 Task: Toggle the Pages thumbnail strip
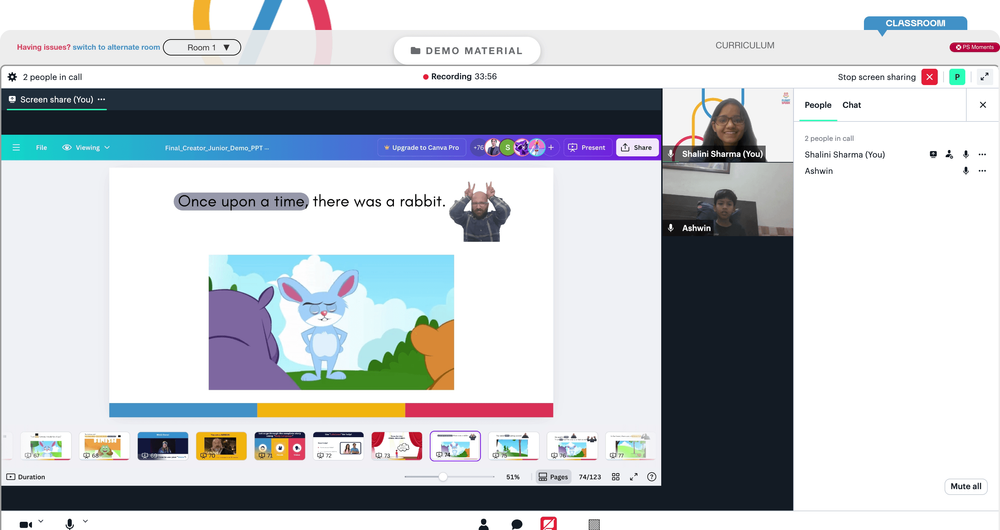(552, 476)
